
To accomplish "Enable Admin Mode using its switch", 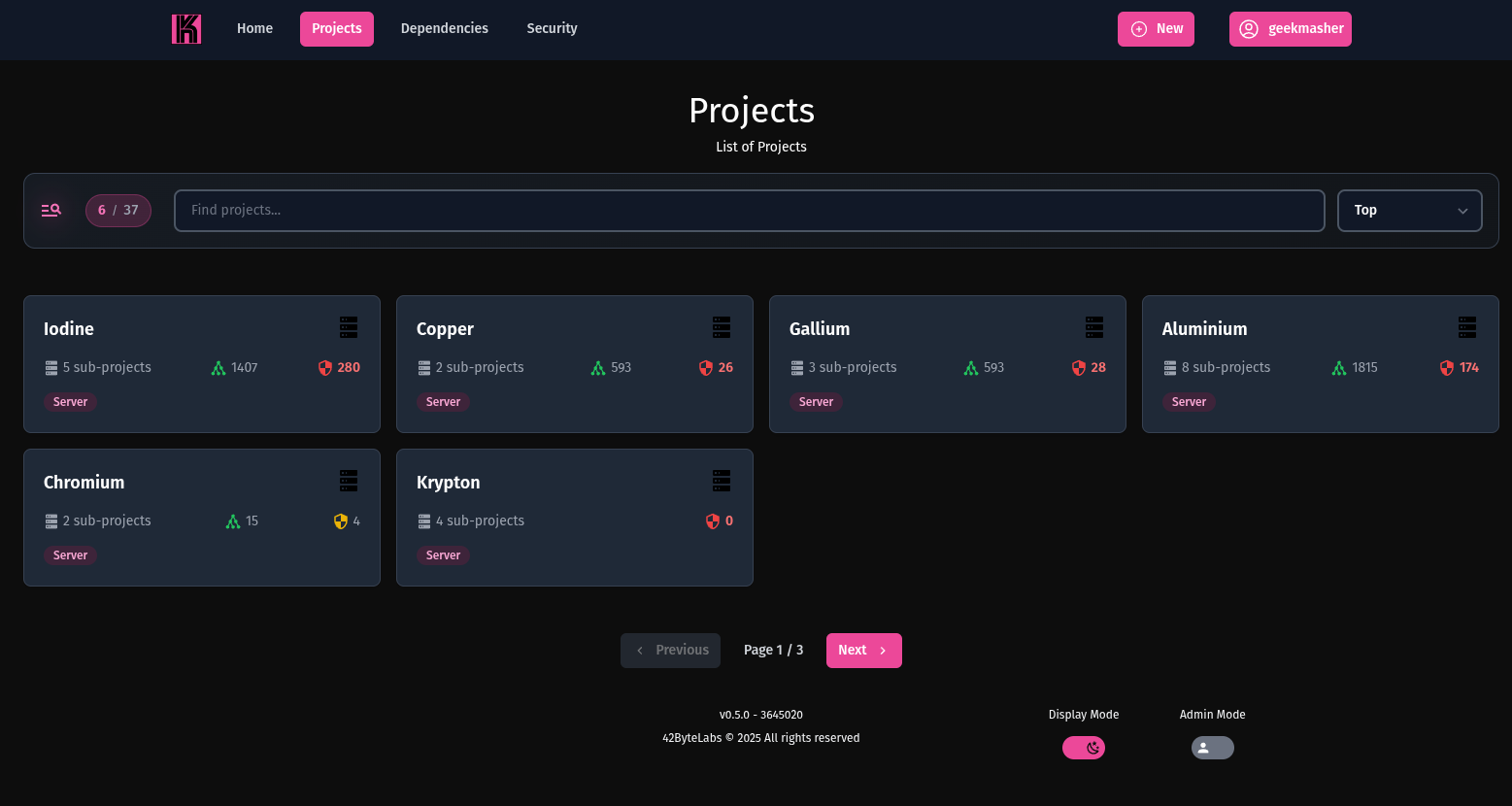I will click(x=1213, y=748).
